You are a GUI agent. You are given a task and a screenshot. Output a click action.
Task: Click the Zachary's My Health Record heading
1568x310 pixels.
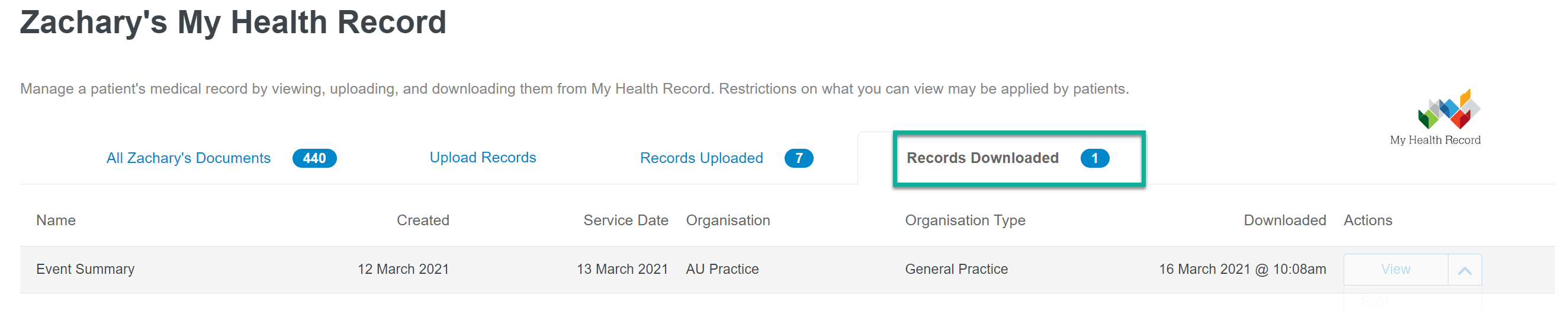tap(233, 23)
